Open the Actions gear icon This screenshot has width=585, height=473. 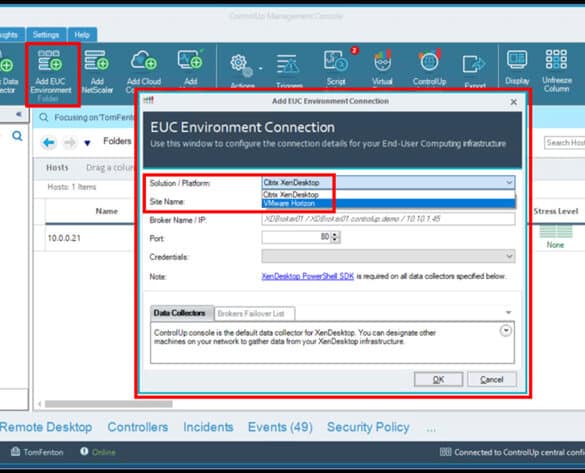click(x=241, y=64)
